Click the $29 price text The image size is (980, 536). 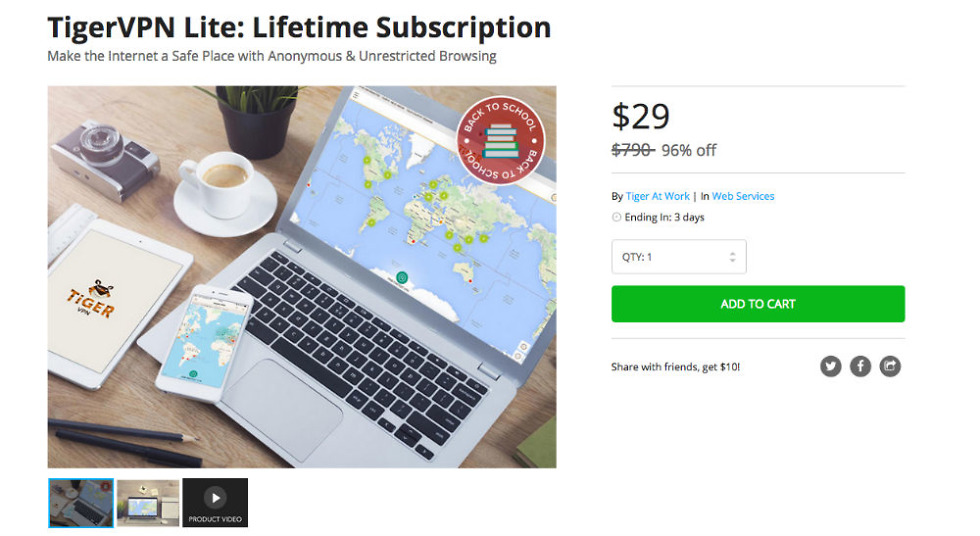tap(641, 117)
